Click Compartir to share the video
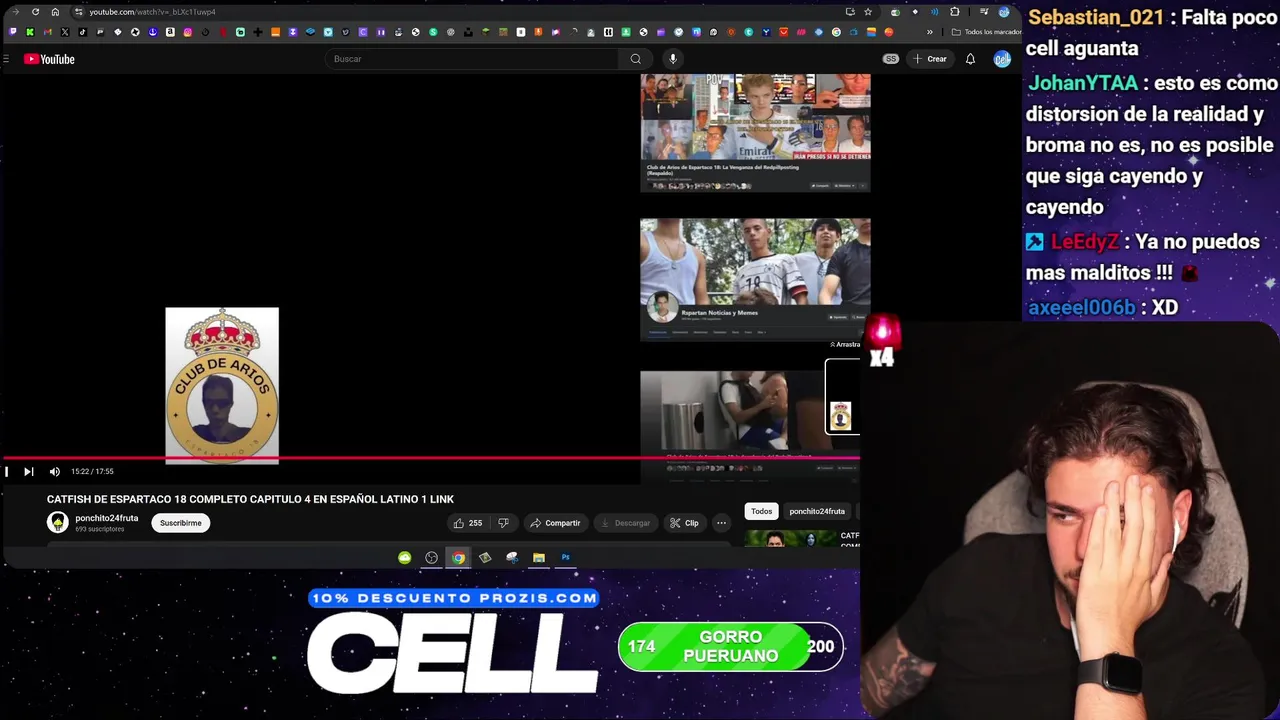 point(555,523)
